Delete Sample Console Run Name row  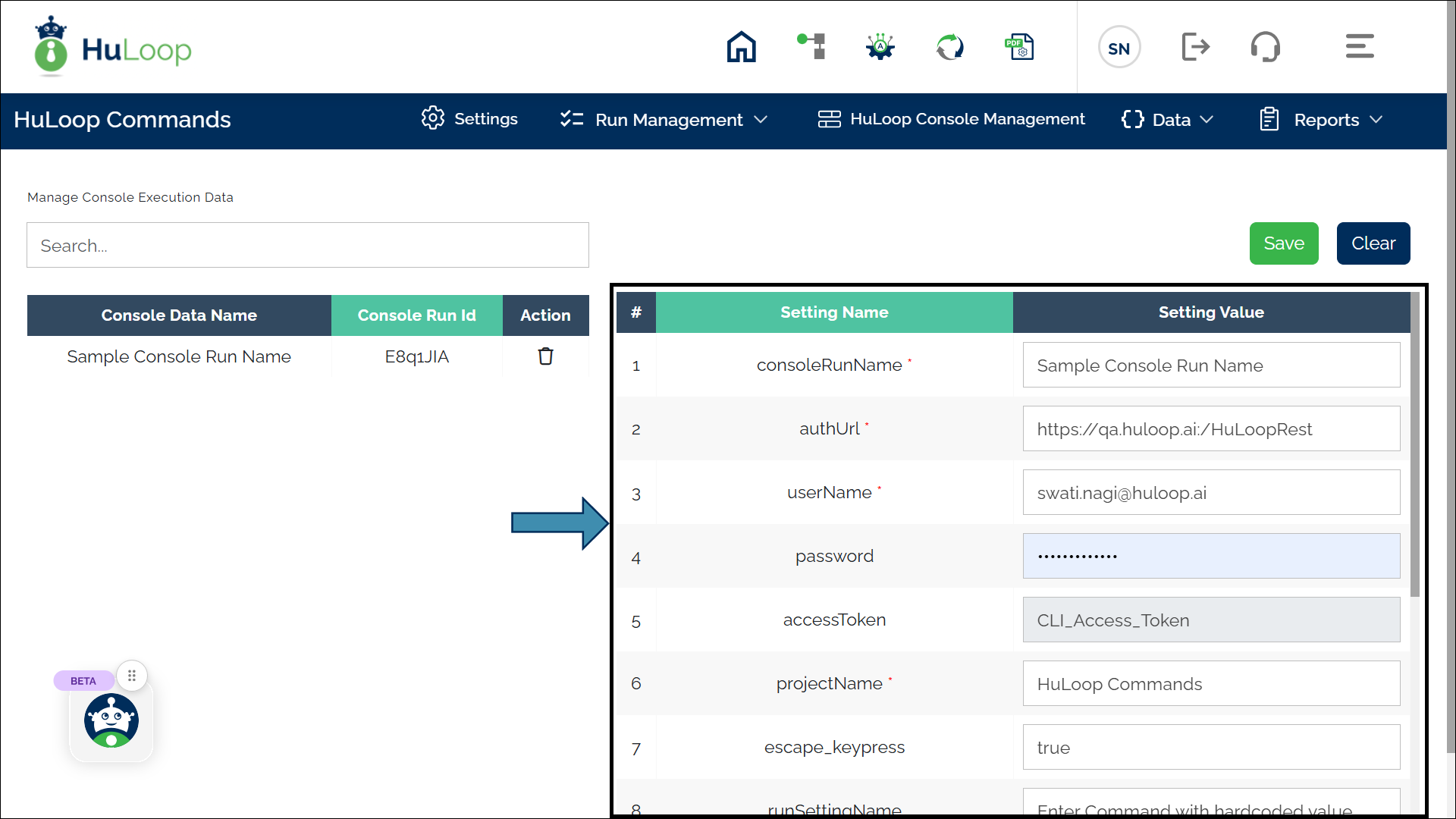pos(545,356)
